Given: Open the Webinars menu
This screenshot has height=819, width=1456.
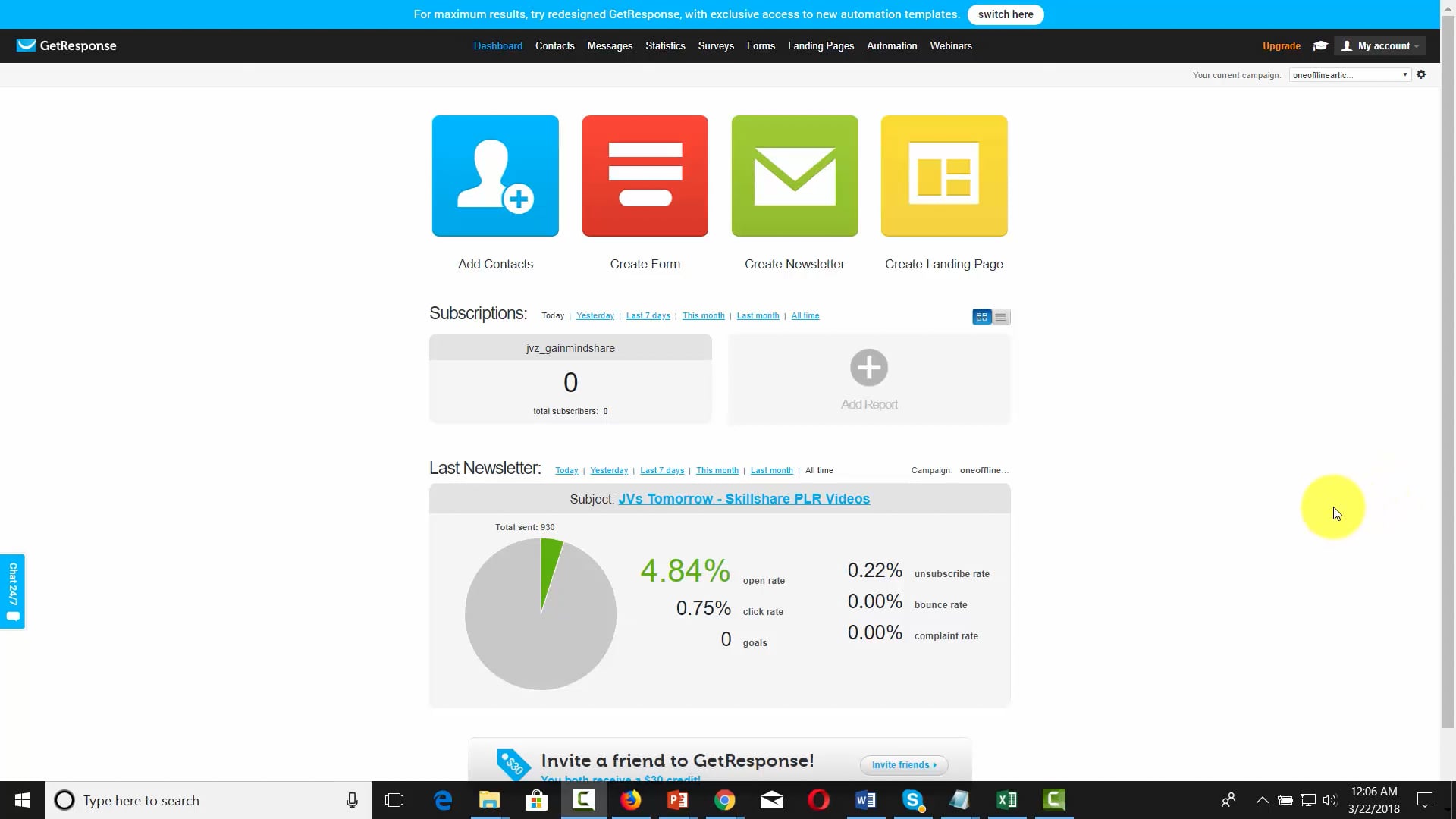Looking at the screenshot, I should click(x=951, y=46).
